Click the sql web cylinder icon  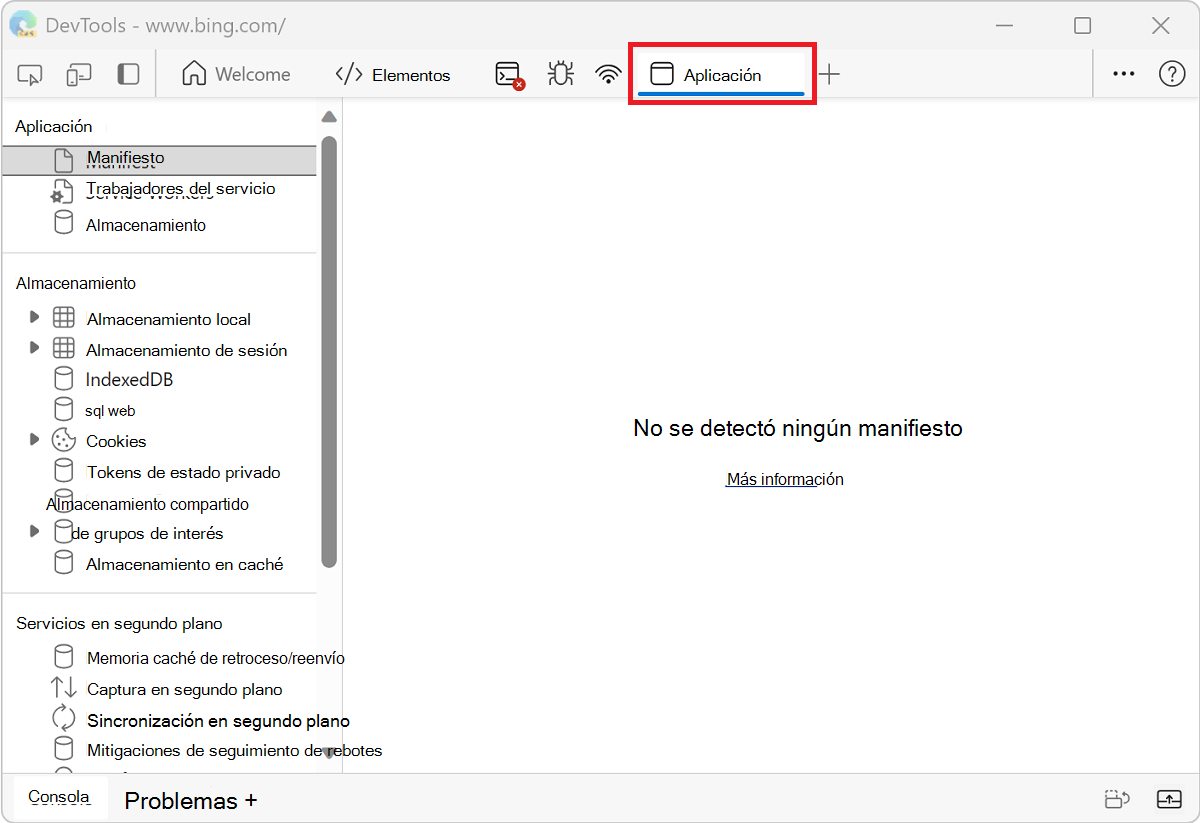click(63, 409)
